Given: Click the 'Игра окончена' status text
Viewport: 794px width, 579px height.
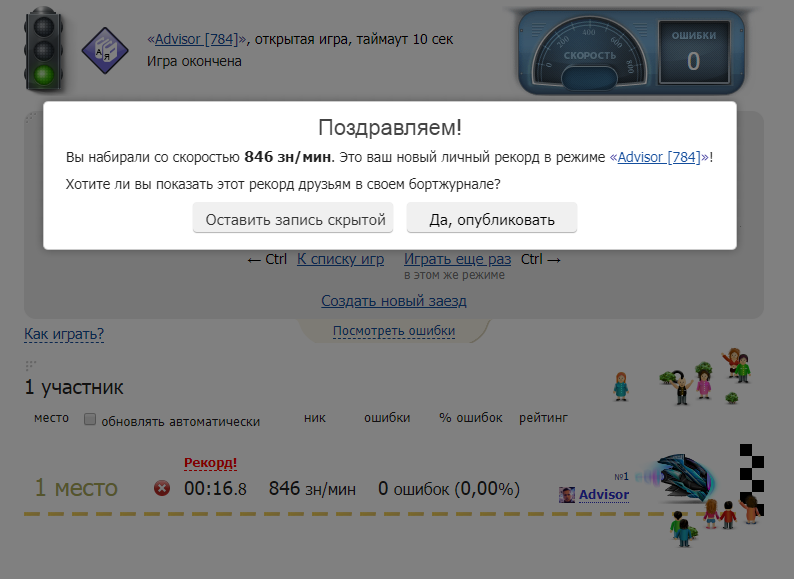Looking at the screenshot, I should click(x=194, y=61).
